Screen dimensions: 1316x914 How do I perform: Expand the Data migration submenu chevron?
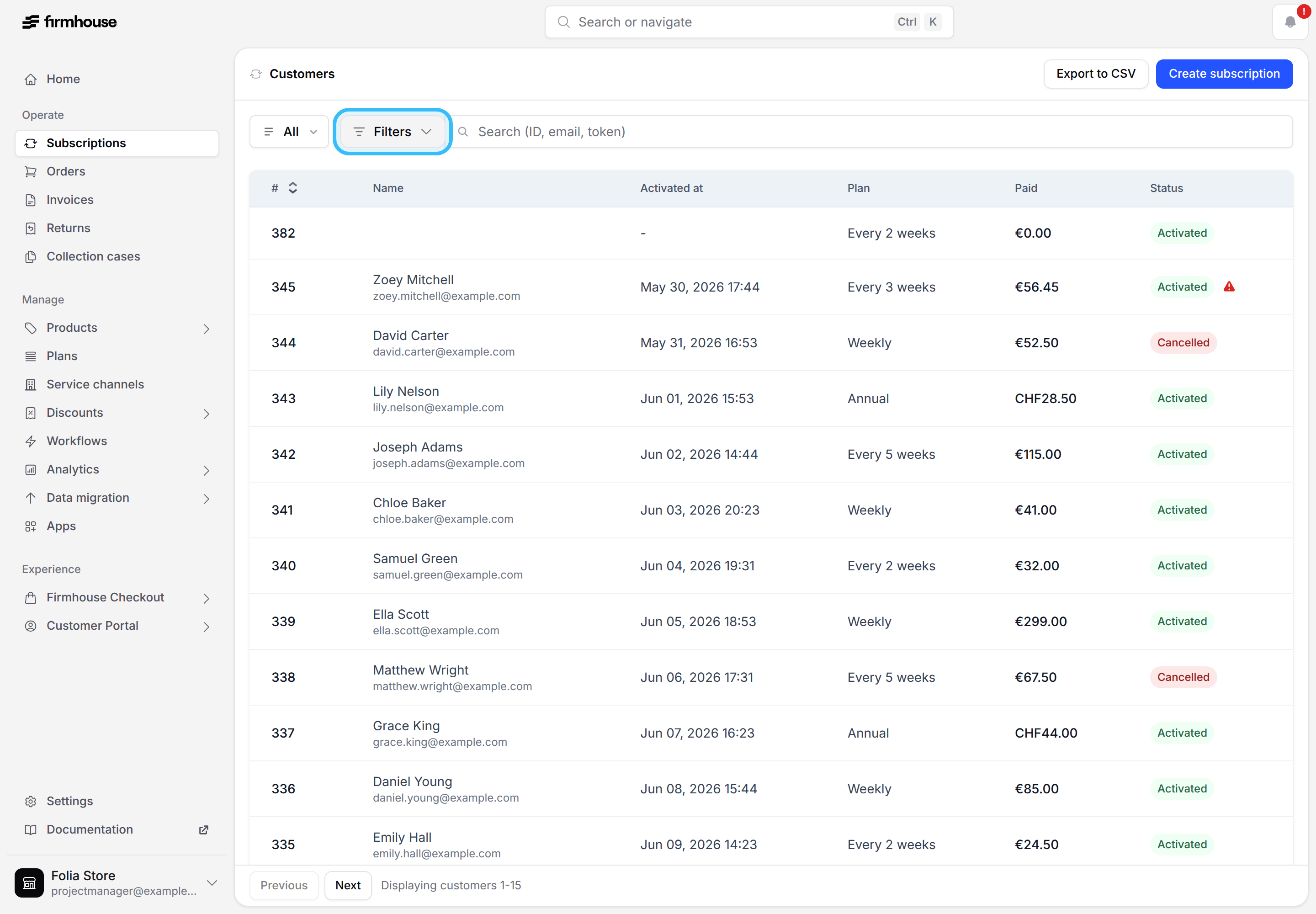pos(206,499)
